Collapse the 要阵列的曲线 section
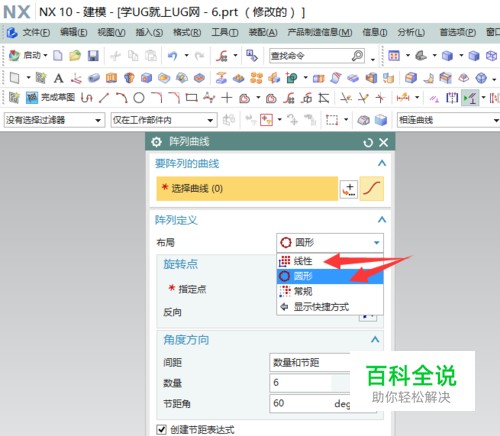The width and height of the screenshot is (500, 436). [x=382, y=163]
